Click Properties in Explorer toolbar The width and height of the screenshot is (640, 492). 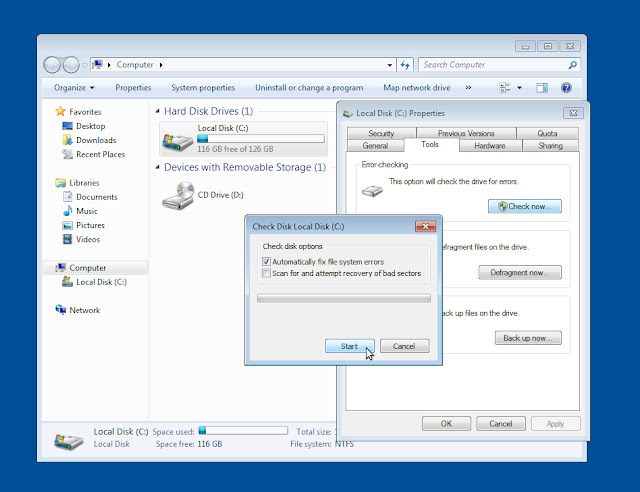pyautogui.click(x=133, y=88)
